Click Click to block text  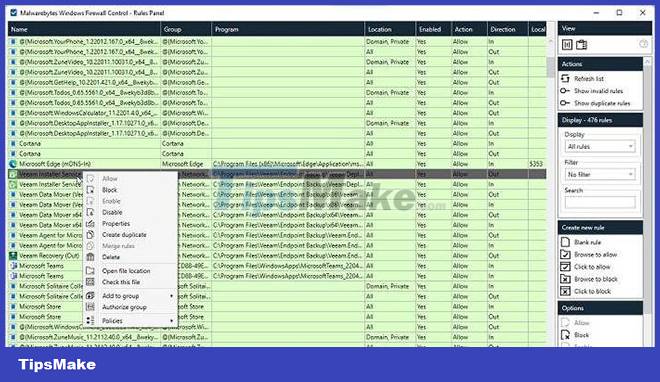tap(592, 291)
